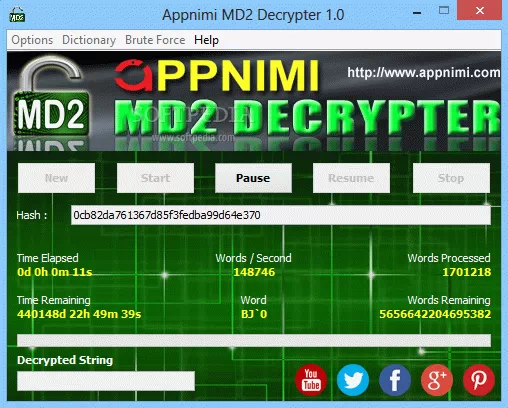Click the Words Processed label
Image resolution: width=508 pixels, height=408 pixels.
(449, 258)
